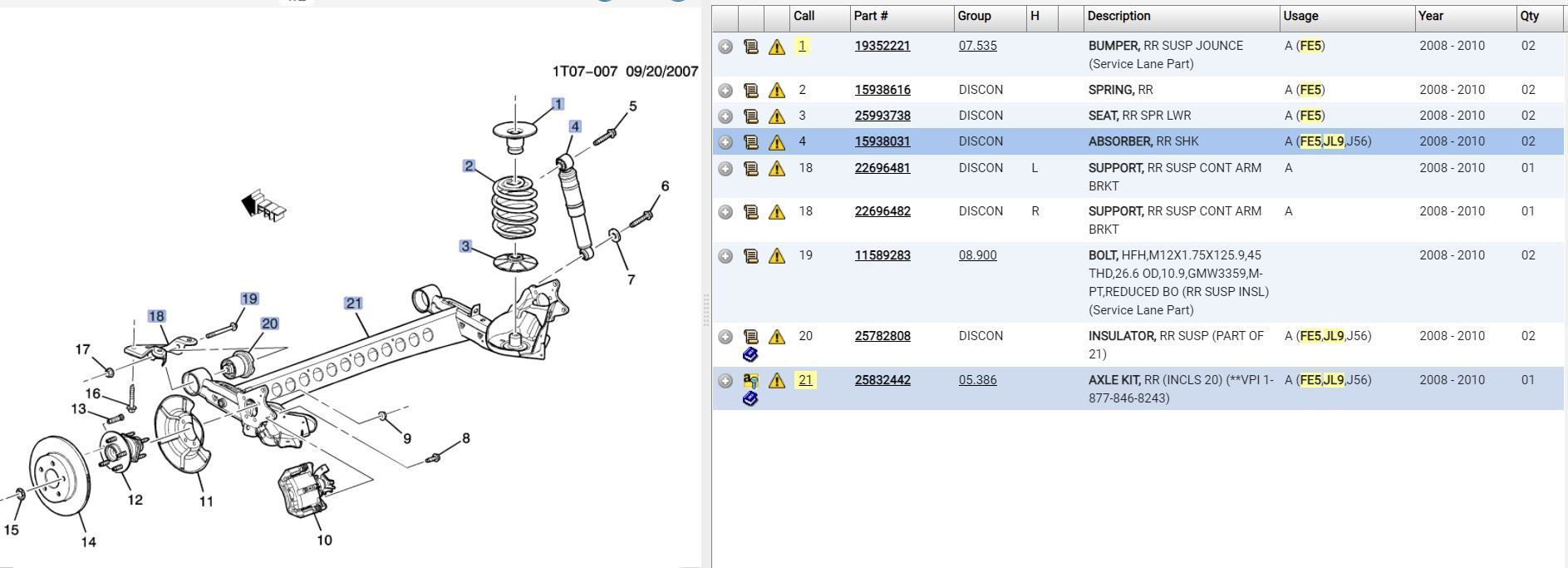Select callout 21 on the axle diagram
This screenshot has height=568, width=1568.
click(353, 304)
